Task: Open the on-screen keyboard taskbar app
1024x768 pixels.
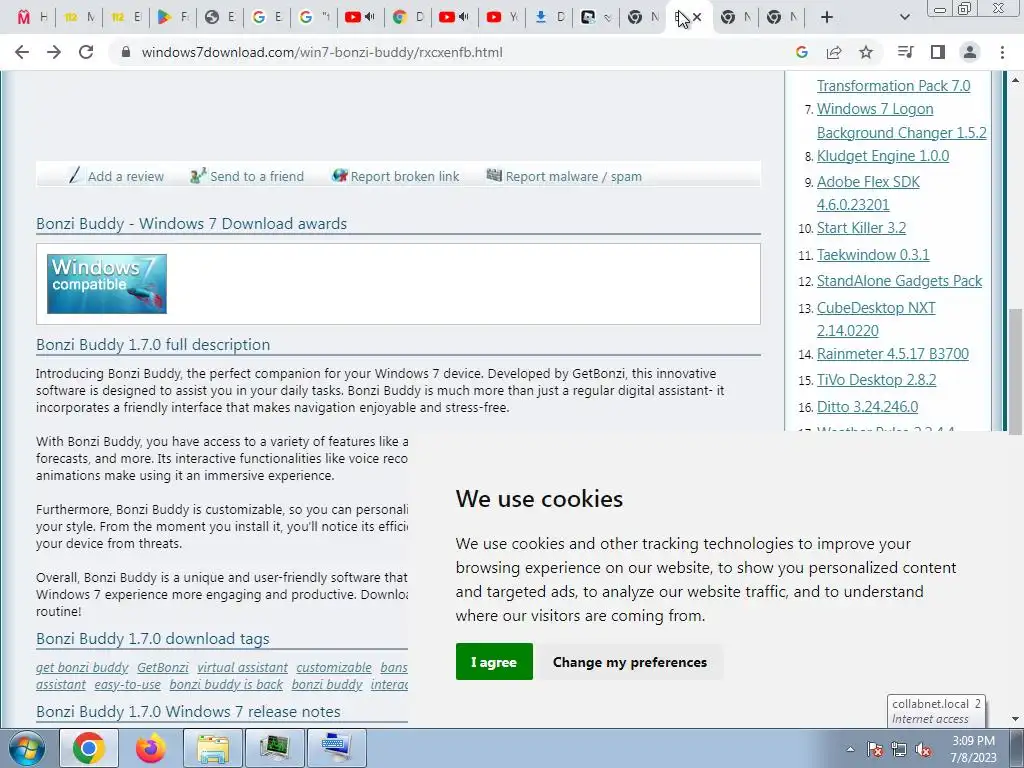Action: [x=336, y=748]
